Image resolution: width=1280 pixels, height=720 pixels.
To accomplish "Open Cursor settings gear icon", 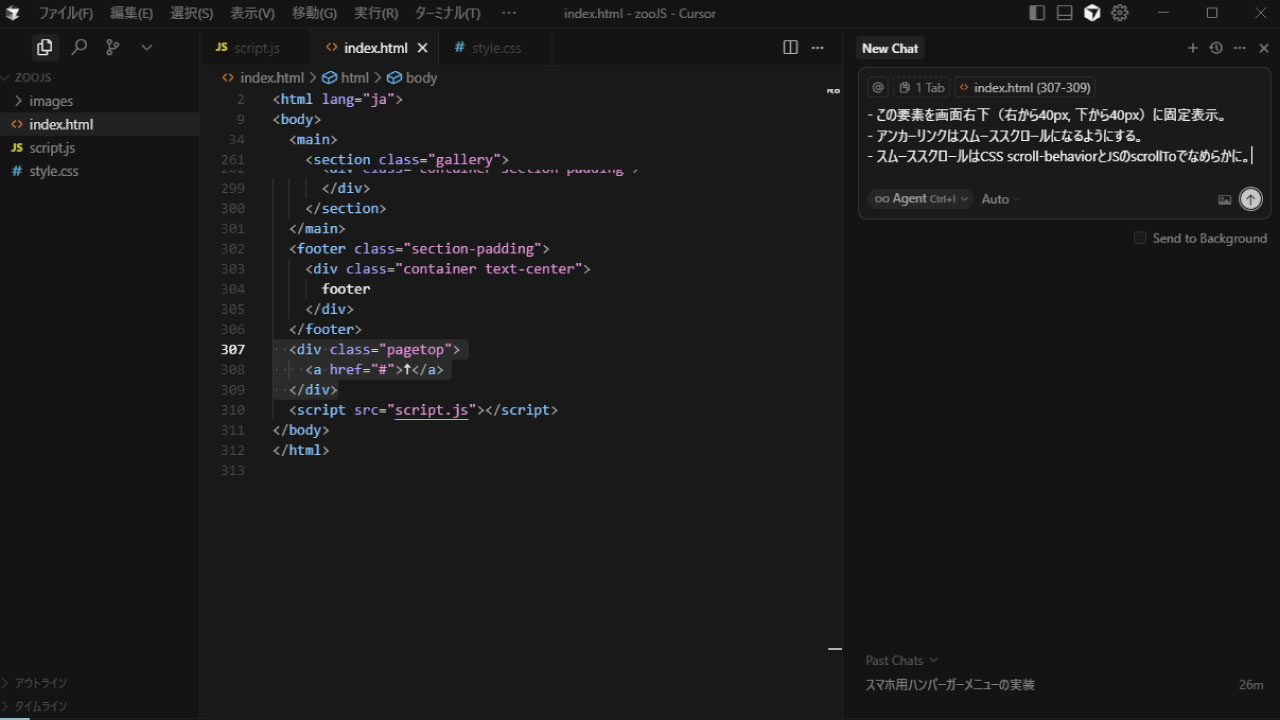I will click(x=1120, y=13).
